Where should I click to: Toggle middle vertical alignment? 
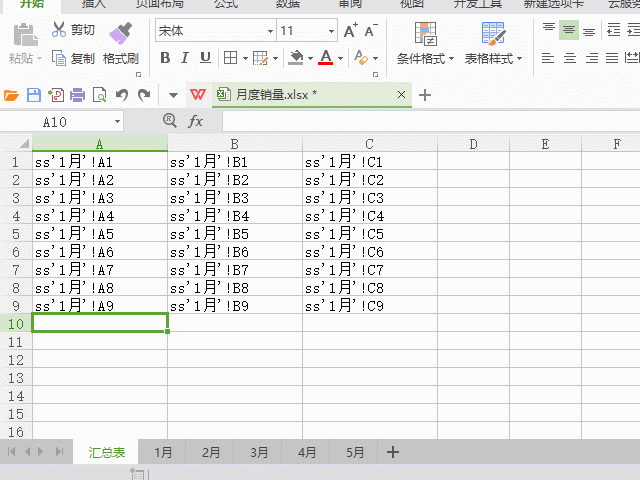pos(569,30)
